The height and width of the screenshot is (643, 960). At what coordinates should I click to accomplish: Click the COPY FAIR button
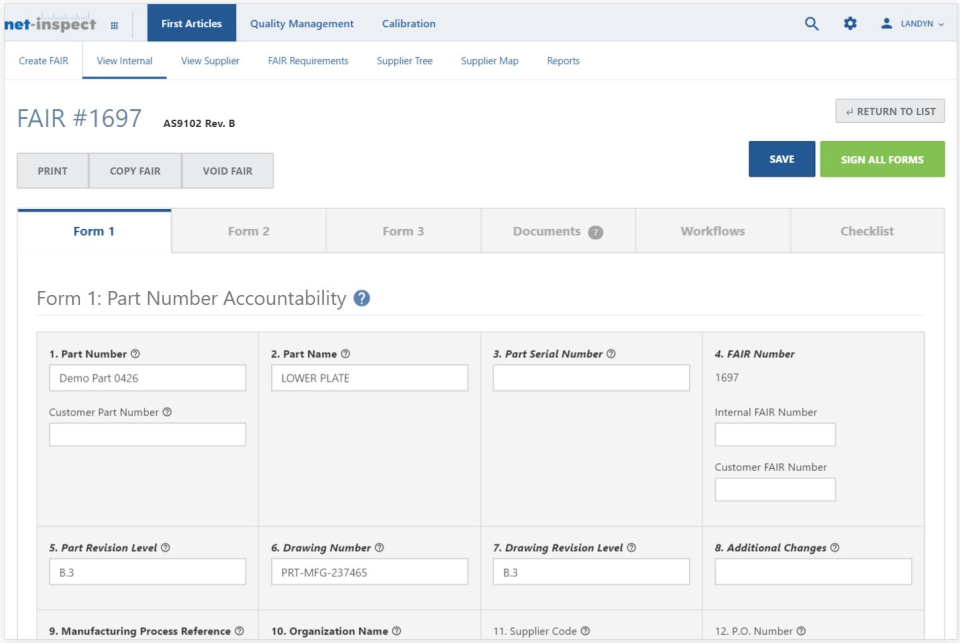tap(135, 170)
